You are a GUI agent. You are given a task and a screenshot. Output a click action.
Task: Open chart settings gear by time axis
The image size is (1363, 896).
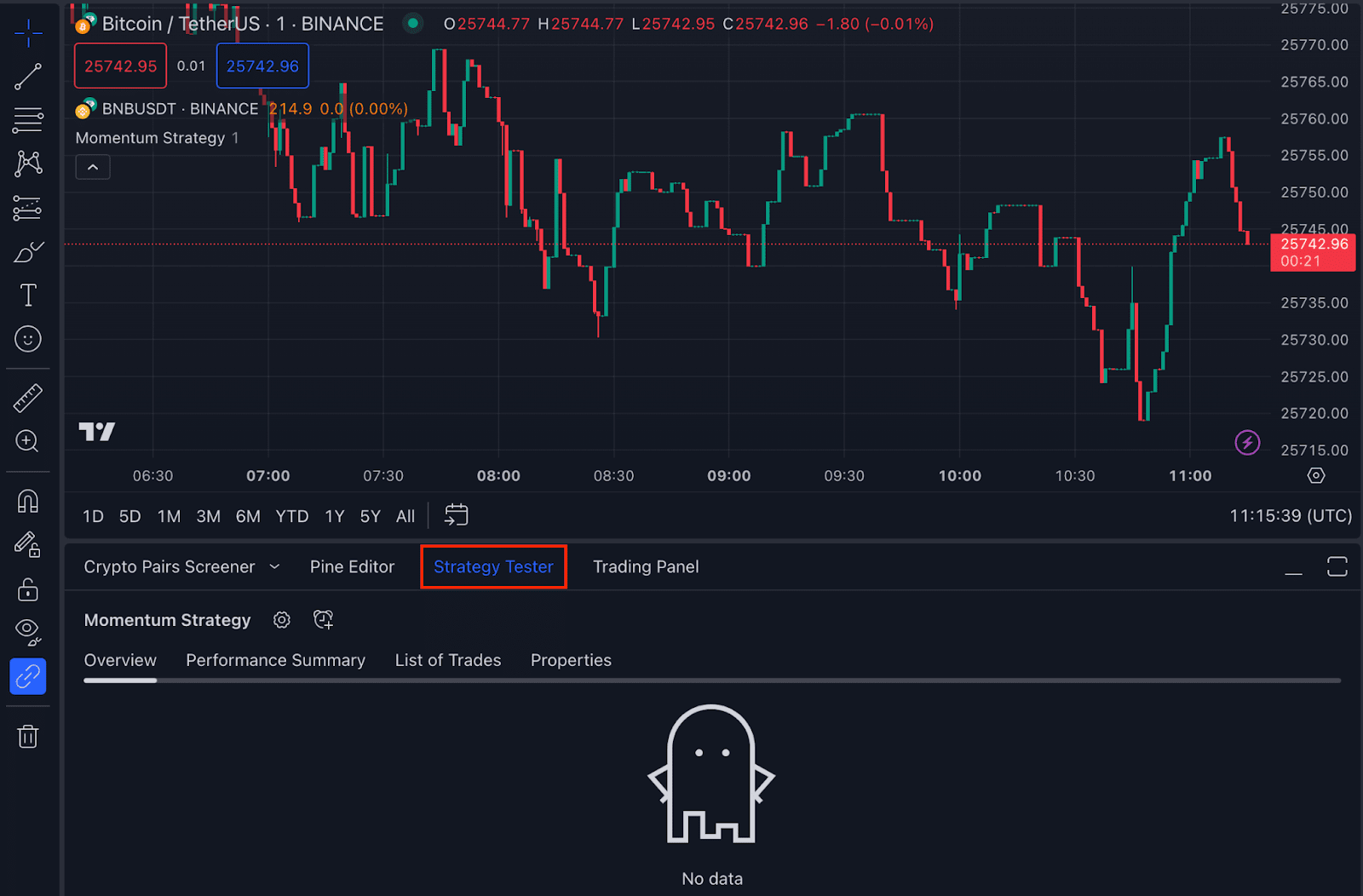point(1316,475)
